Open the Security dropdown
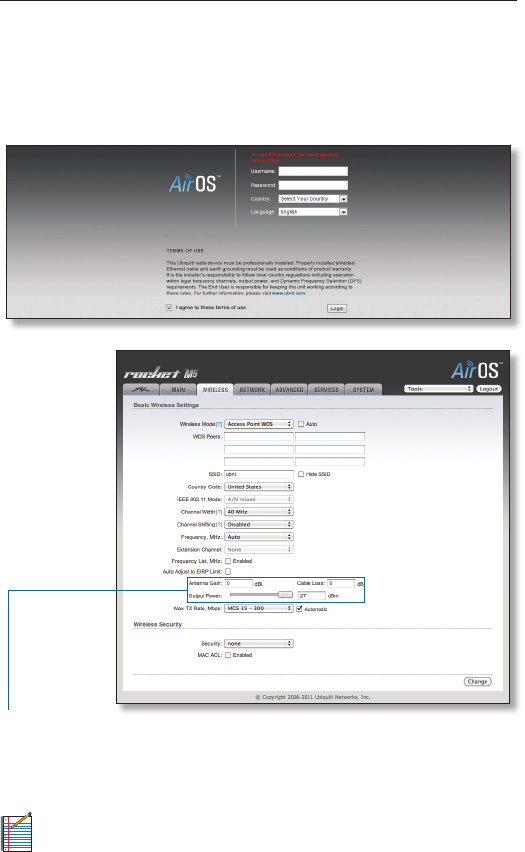The image size is (525, 852). click(x=259, y=643)
